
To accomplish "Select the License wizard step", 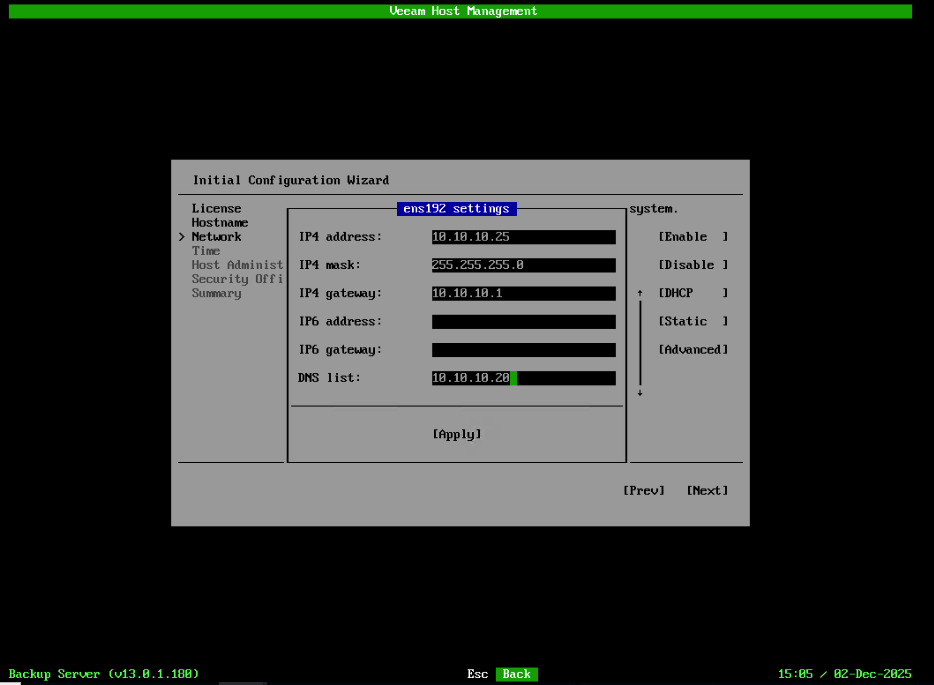I will point(216,208).
